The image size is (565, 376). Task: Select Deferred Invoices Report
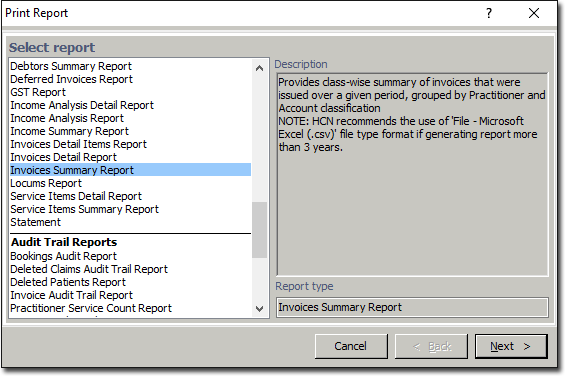coord(71,79)
